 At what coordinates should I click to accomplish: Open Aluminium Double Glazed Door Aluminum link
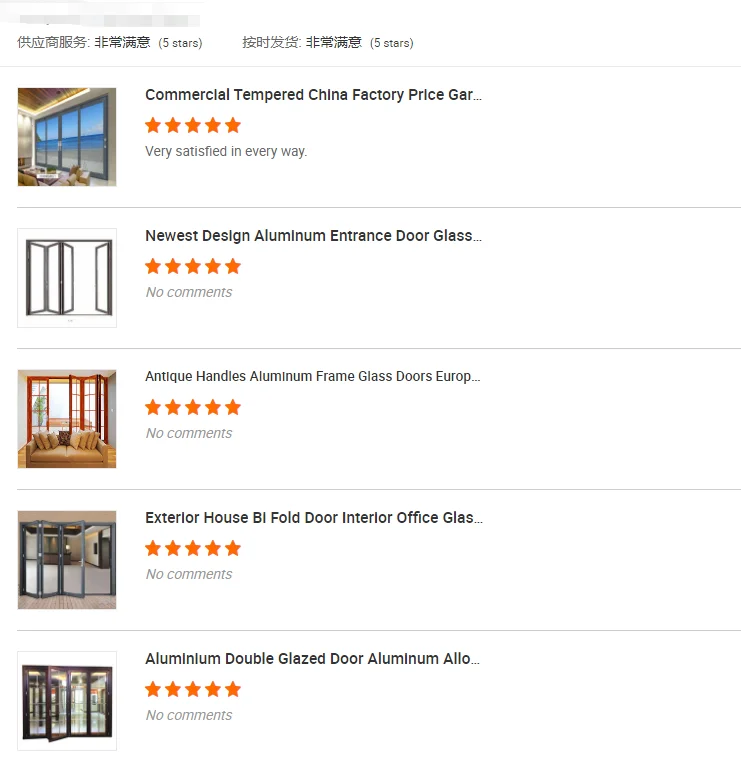tap(313, 659)
